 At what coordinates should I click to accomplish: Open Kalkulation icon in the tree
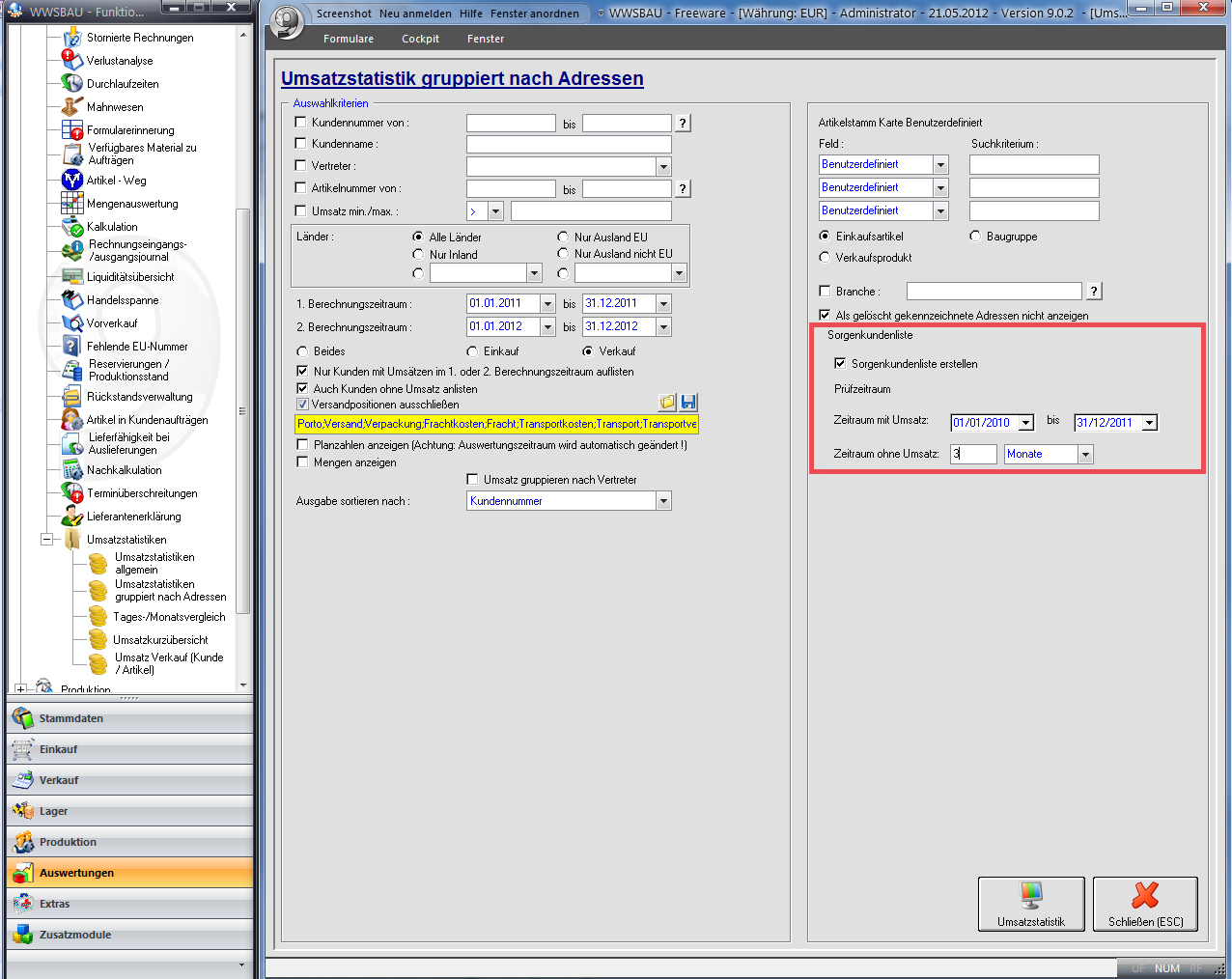tap(71, 227)
